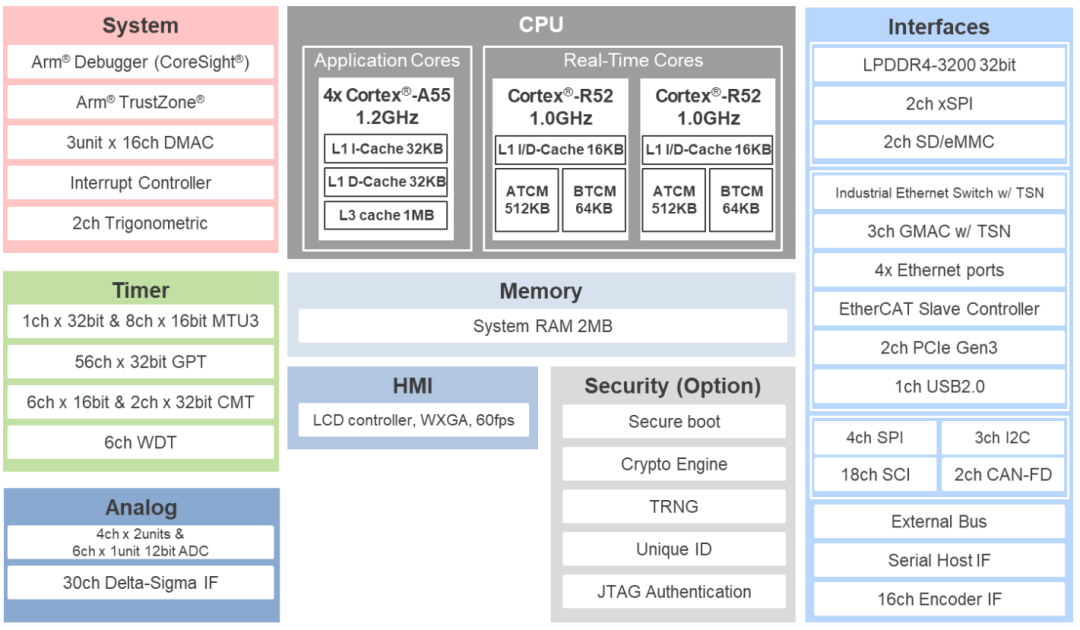Select the System RAM 2MB block
This screenshot has height=630, width=1080.
(x=542, y=326)
